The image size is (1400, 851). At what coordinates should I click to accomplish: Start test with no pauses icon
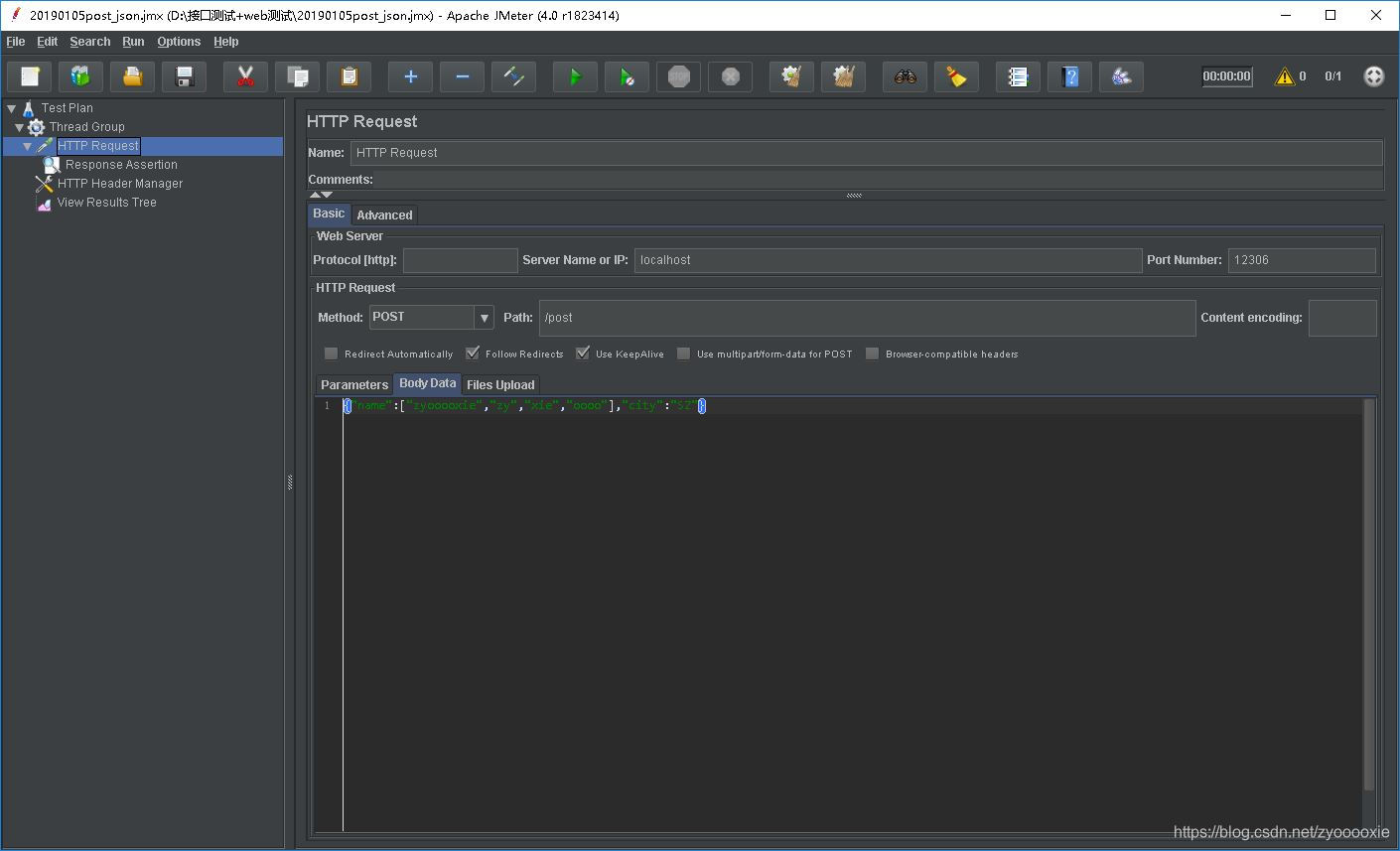[x=627, y=76]
